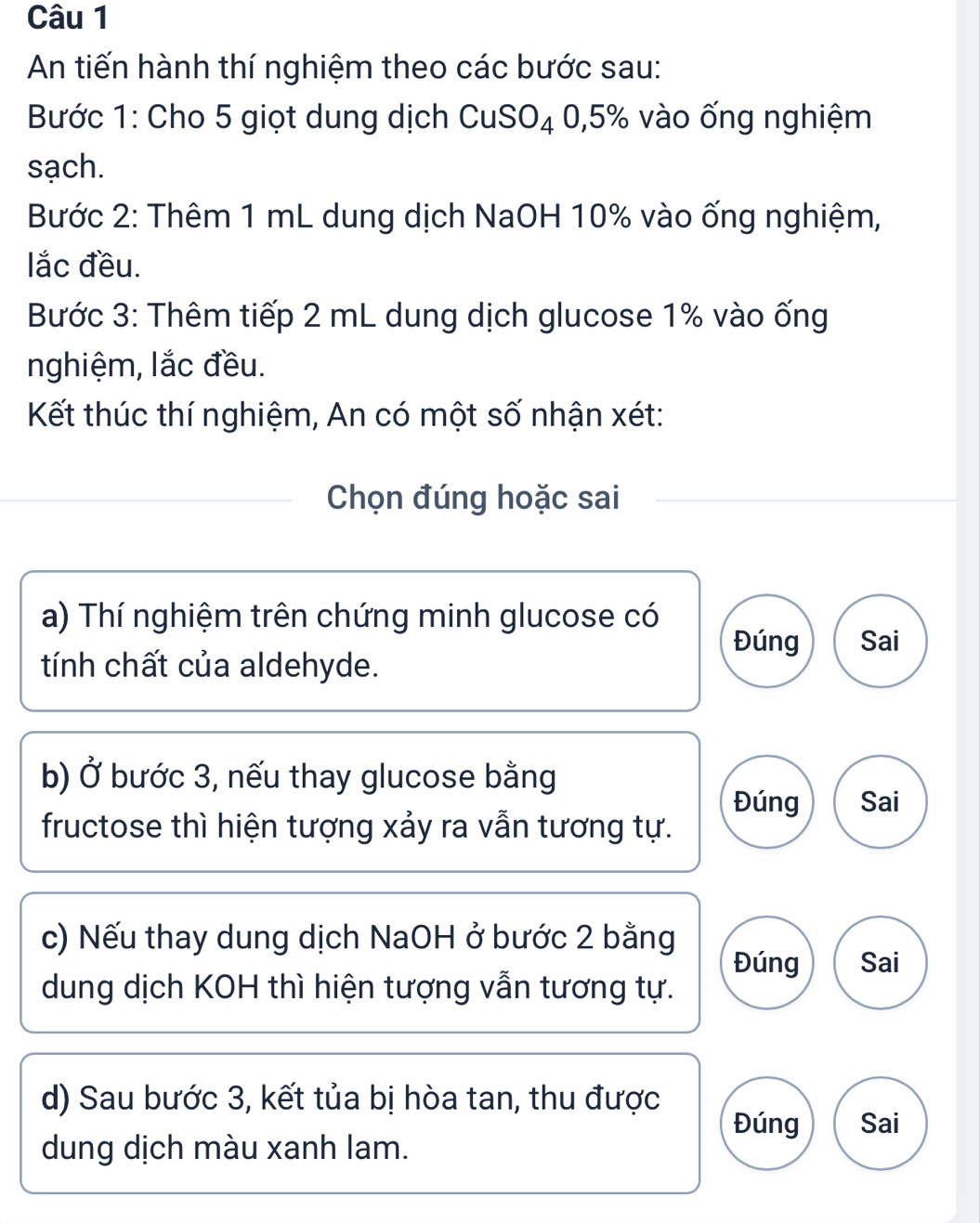Mark statement b about fructose as Đúng
Viewport: 980px width, 1223px height.
coord(766,801)
